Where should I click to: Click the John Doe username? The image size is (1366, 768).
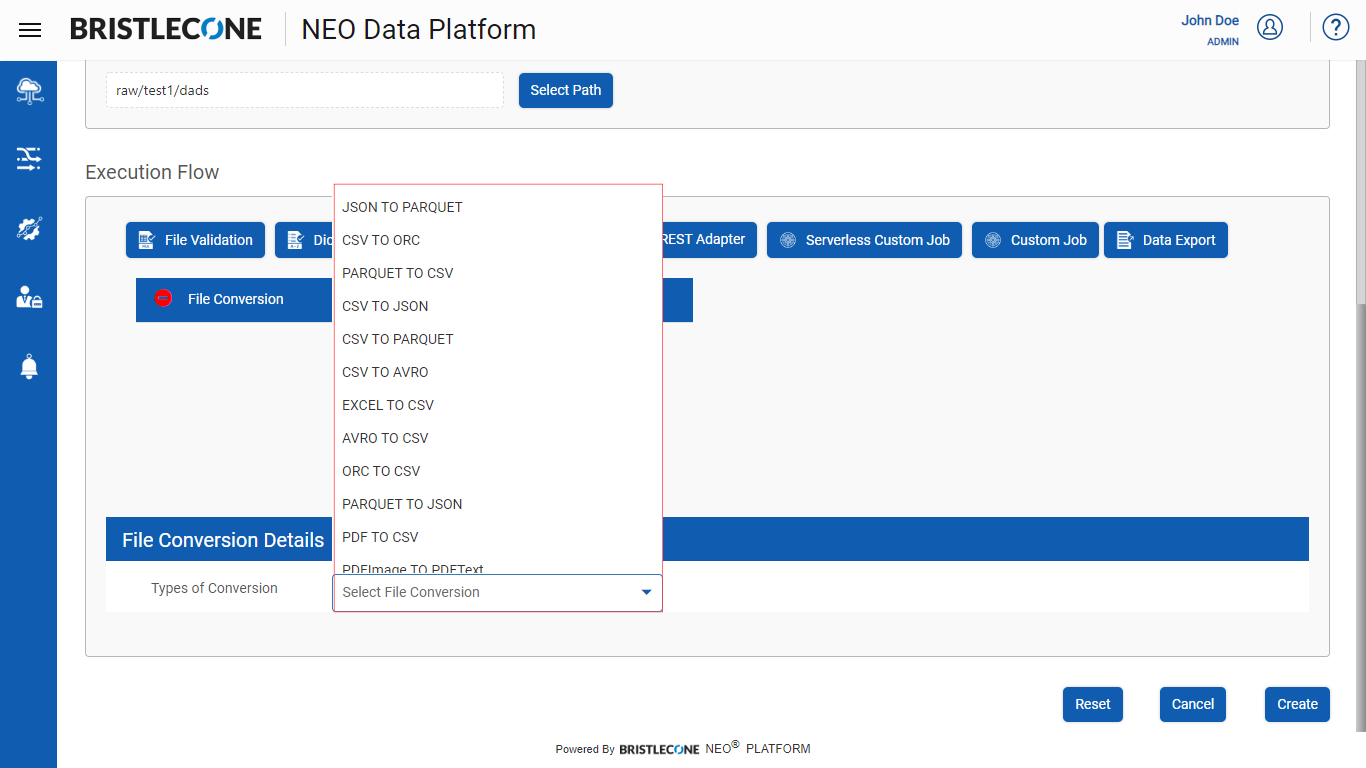pyautogui.click(x=1210, y=20)
